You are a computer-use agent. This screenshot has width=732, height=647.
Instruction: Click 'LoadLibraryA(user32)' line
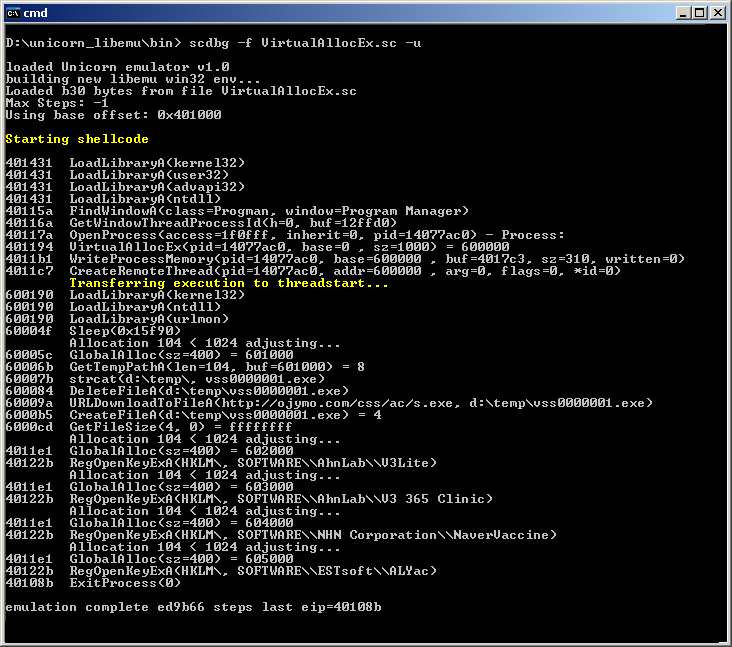(117, 175)
